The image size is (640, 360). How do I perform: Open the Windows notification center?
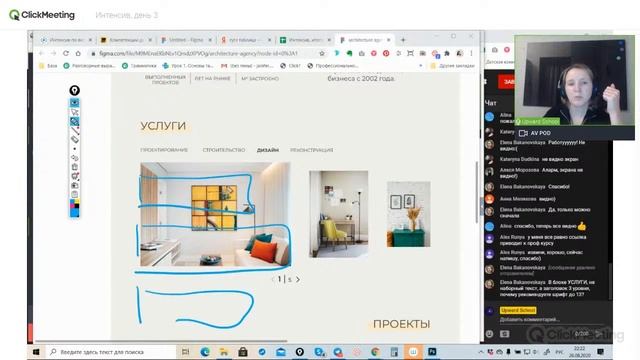(600, 352)
